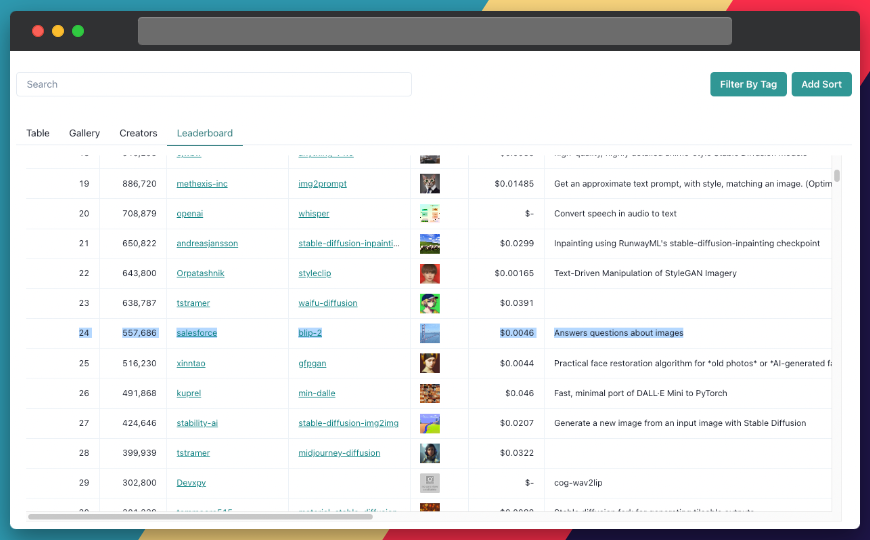The height and width of the screenshot is (540, 870).
Task: Open the methexis-inc creator link
Action: [202, 184]
